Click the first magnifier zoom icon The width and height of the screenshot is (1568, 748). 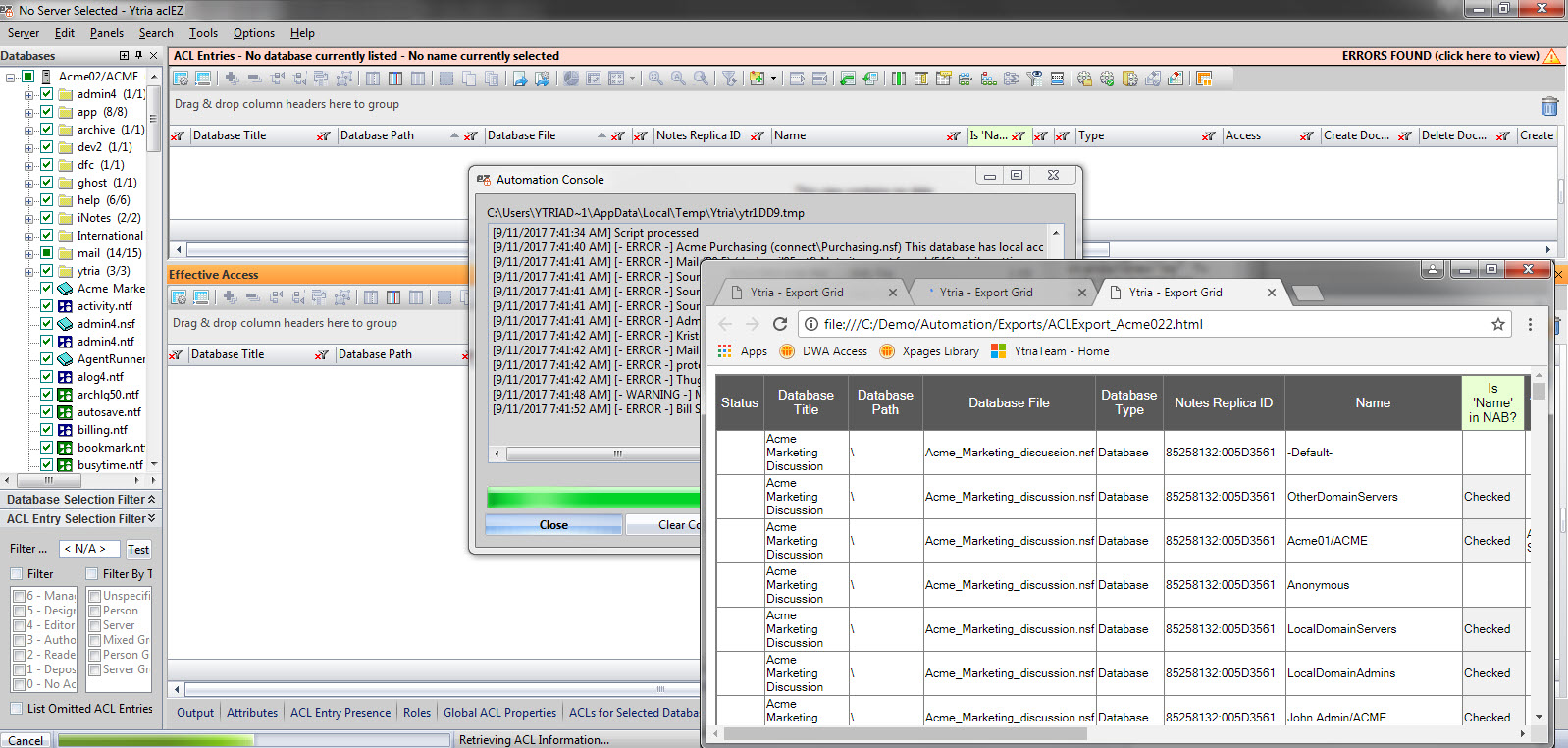[x=655, y=79]
